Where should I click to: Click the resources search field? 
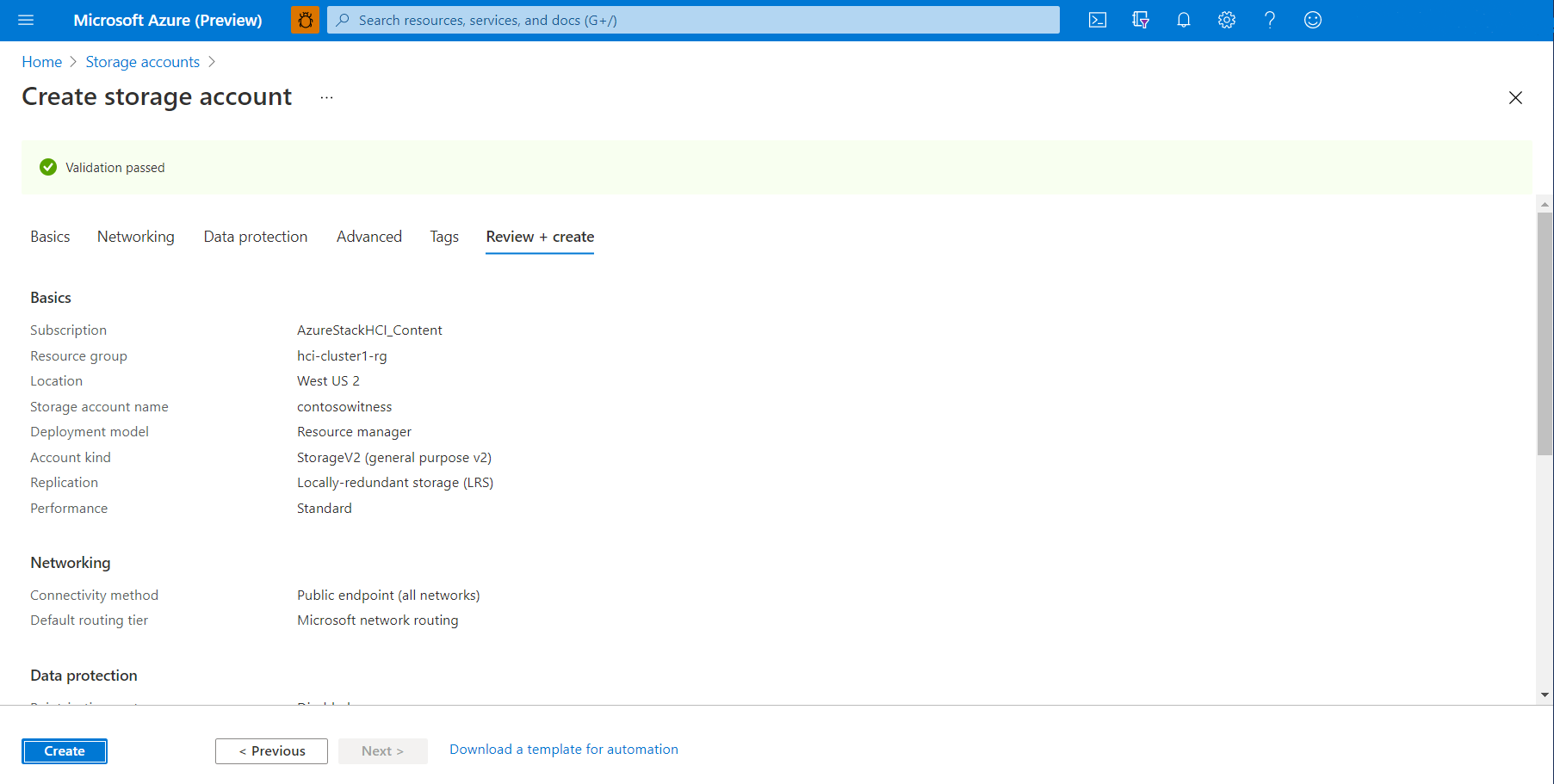(x=689, y=20)
